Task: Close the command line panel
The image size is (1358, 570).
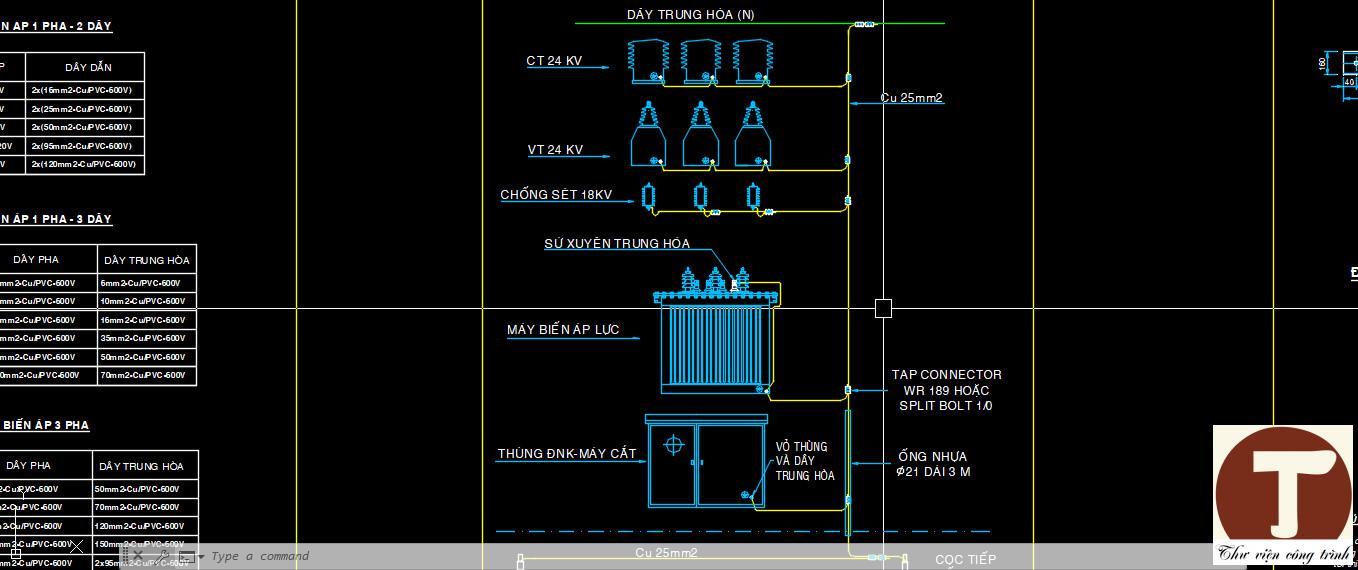Action: point(138,556)
